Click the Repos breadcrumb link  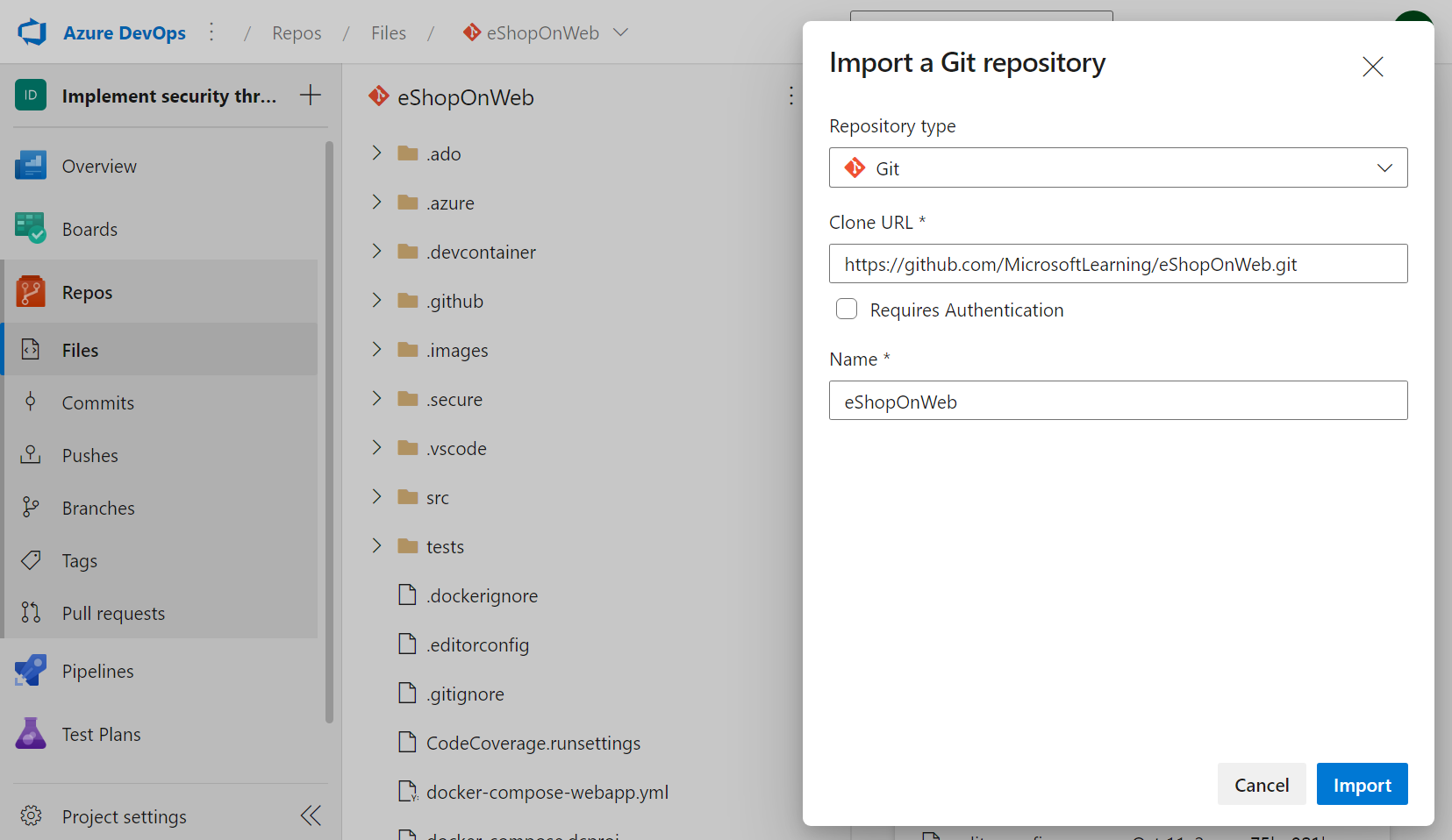[x=297, y=33]
